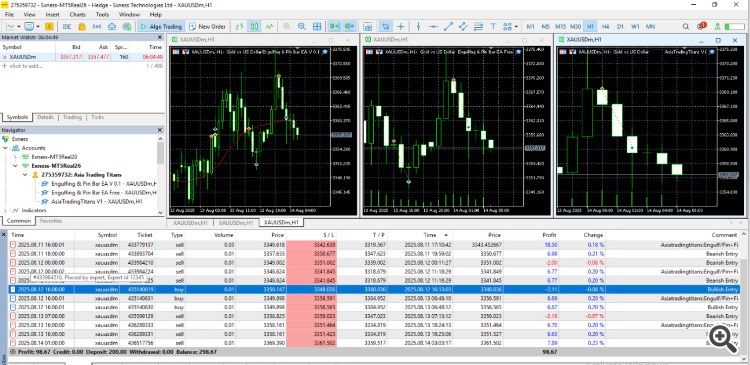This screenshot has width=750, height=365.
Task: Click 'click to add...' in Market Watch
Action: click(23, 66)
